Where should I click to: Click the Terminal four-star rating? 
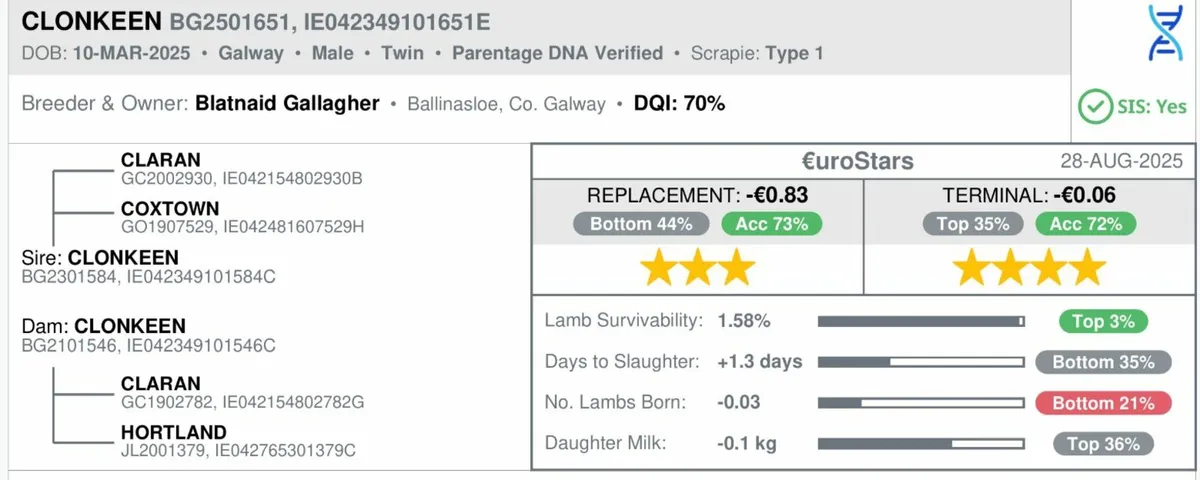point(1029,268)
